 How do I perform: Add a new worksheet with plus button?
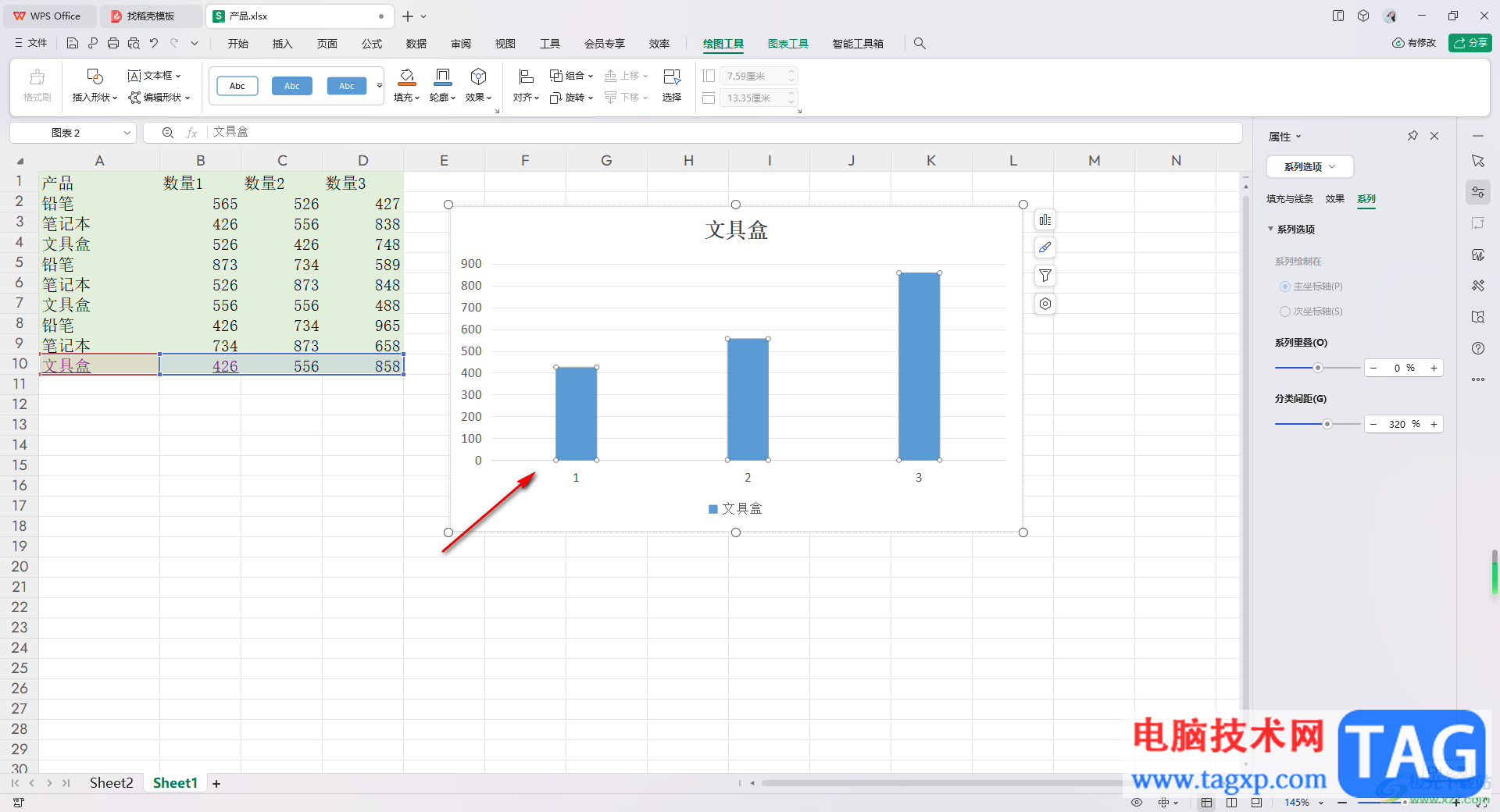(216, 784)
